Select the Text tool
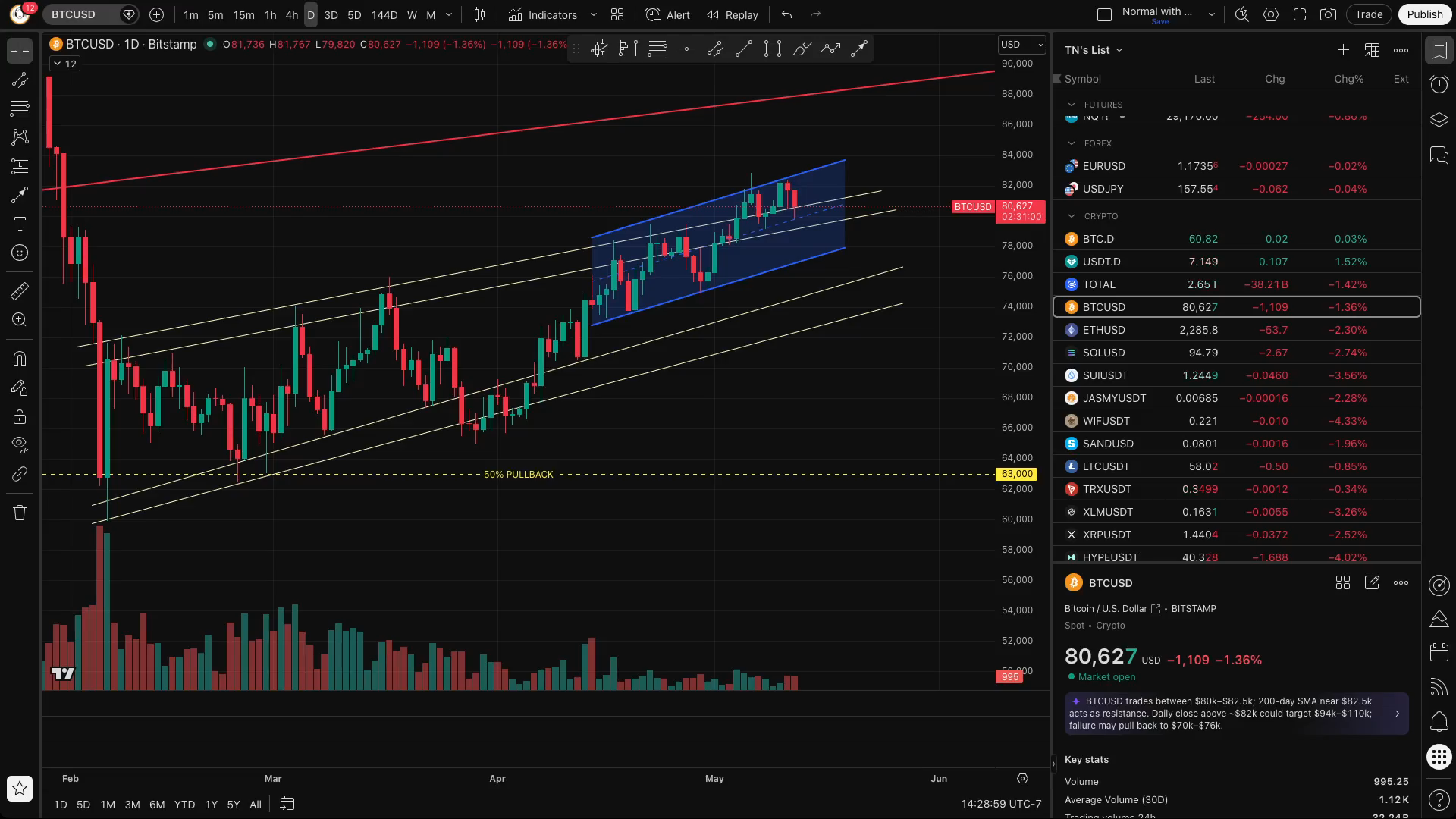 pos(20,224)
